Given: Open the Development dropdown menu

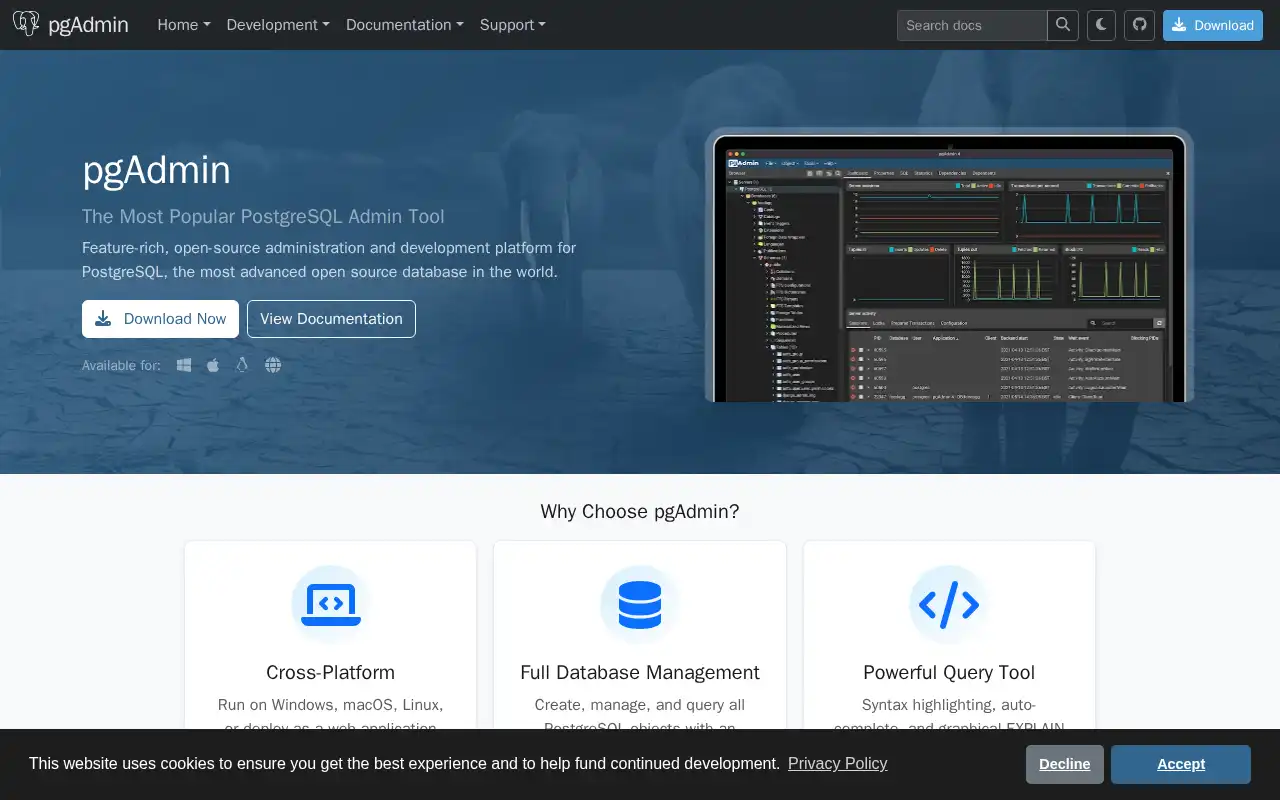Looking at the screenshot, I should (x=278, y=25).
